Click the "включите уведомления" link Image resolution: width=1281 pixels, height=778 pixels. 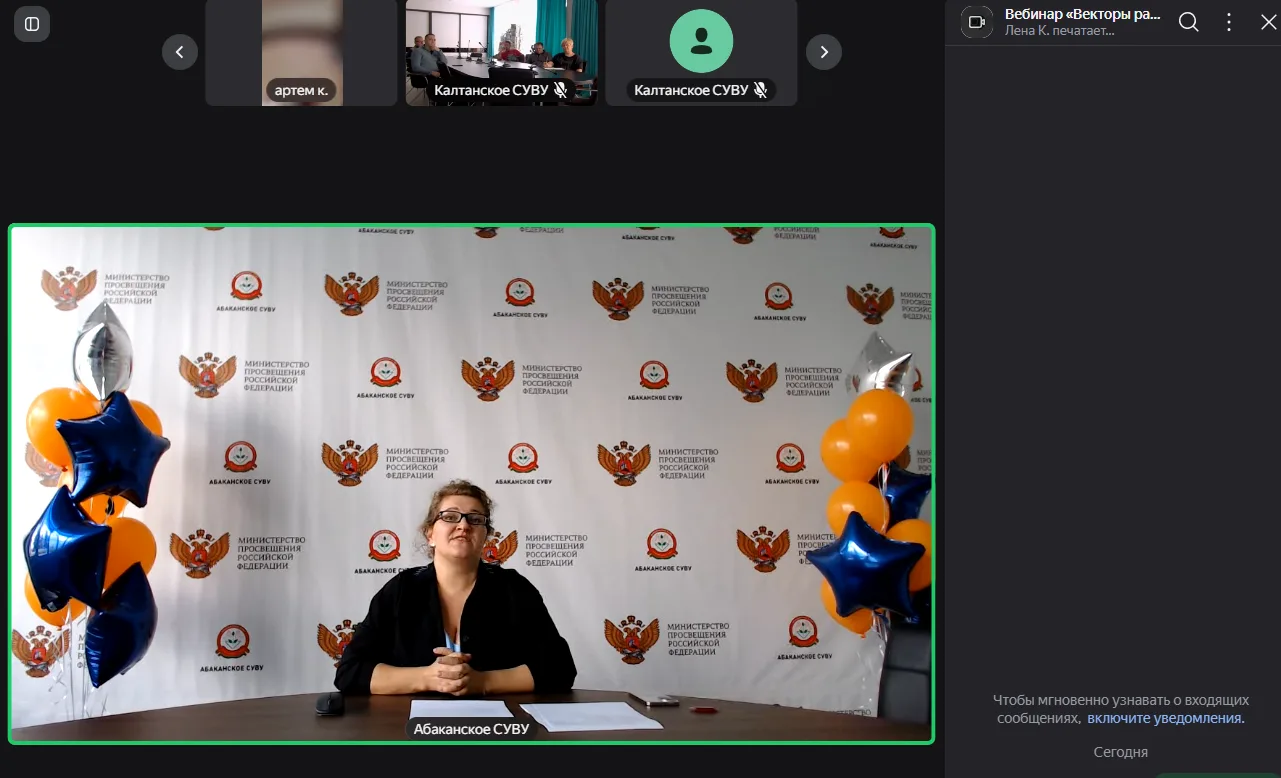pos(1165,718)
